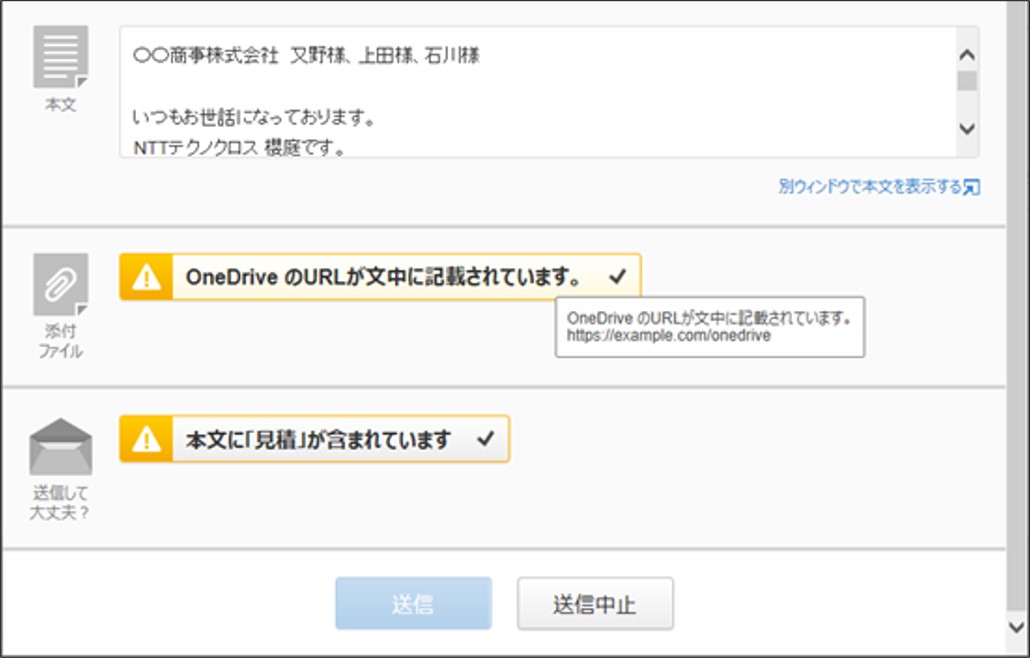
Task: Click inside the 本文 message text area
Action: tap(537, 92)
